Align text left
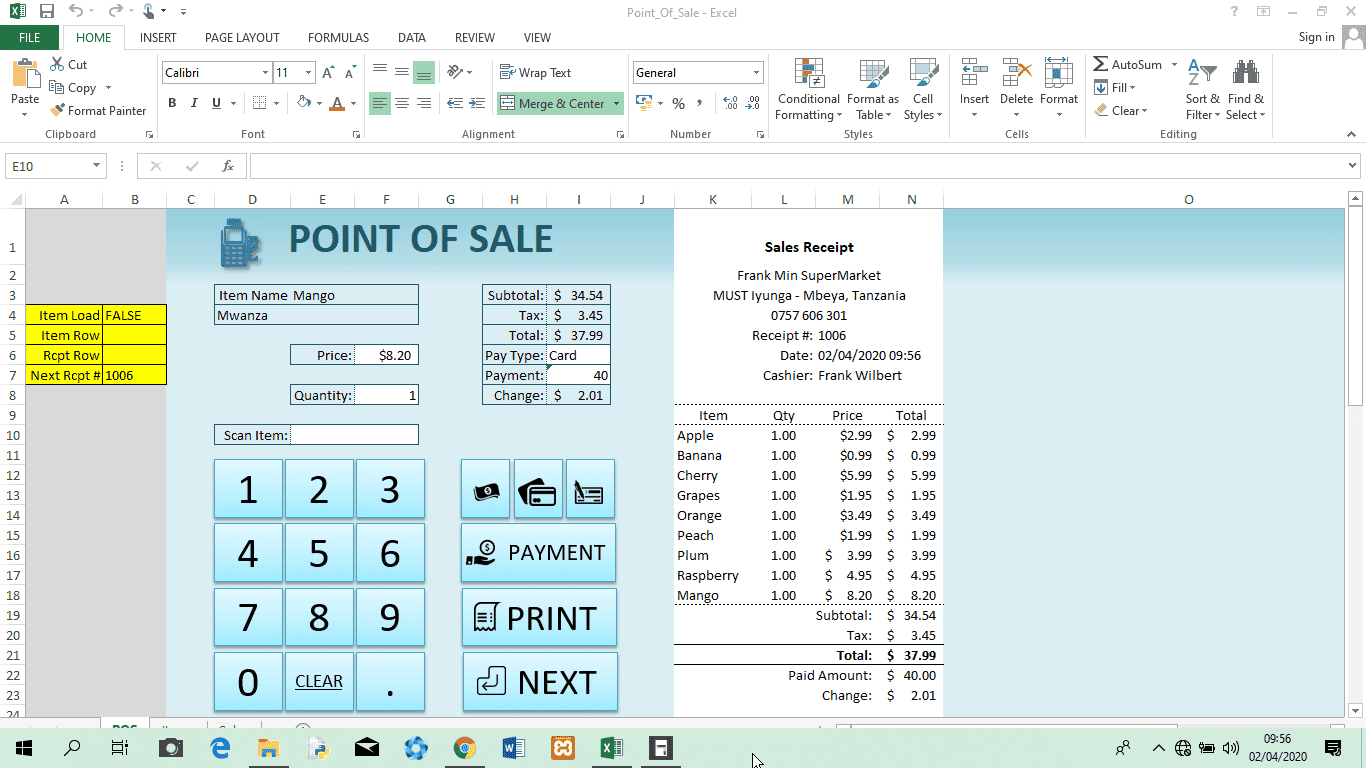The image size is (1366, 768). (x=379, y=103)
